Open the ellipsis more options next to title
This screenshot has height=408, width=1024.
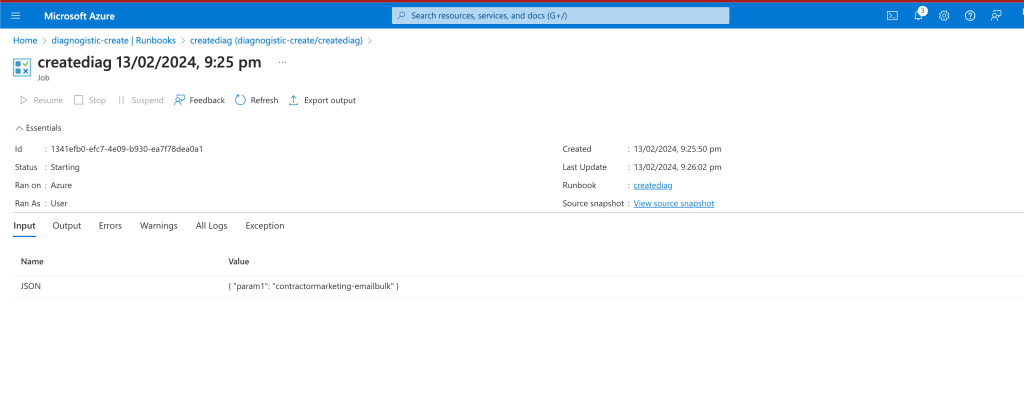(282, 63)
